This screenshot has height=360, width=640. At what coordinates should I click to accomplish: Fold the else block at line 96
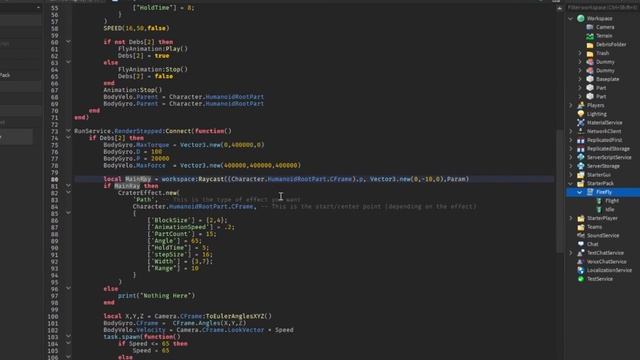click(x=68, y=289)
